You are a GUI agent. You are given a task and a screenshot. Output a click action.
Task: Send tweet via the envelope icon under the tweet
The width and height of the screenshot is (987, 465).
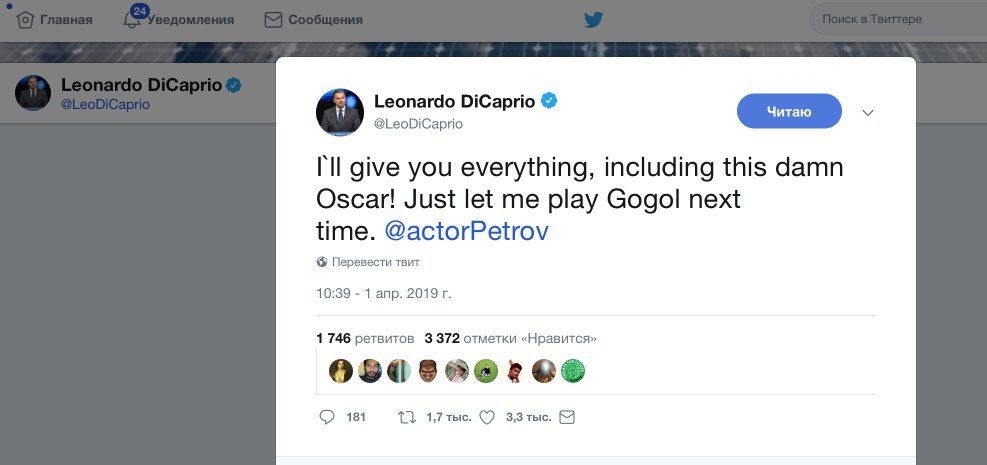567,416
